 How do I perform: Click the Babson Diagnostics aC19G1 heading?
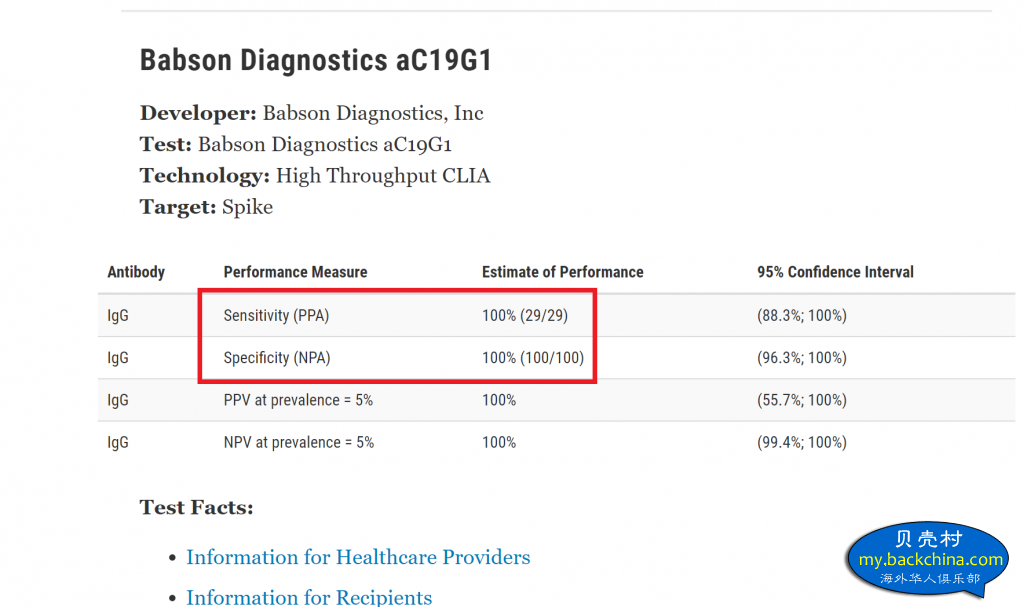[x=316, y=60]
